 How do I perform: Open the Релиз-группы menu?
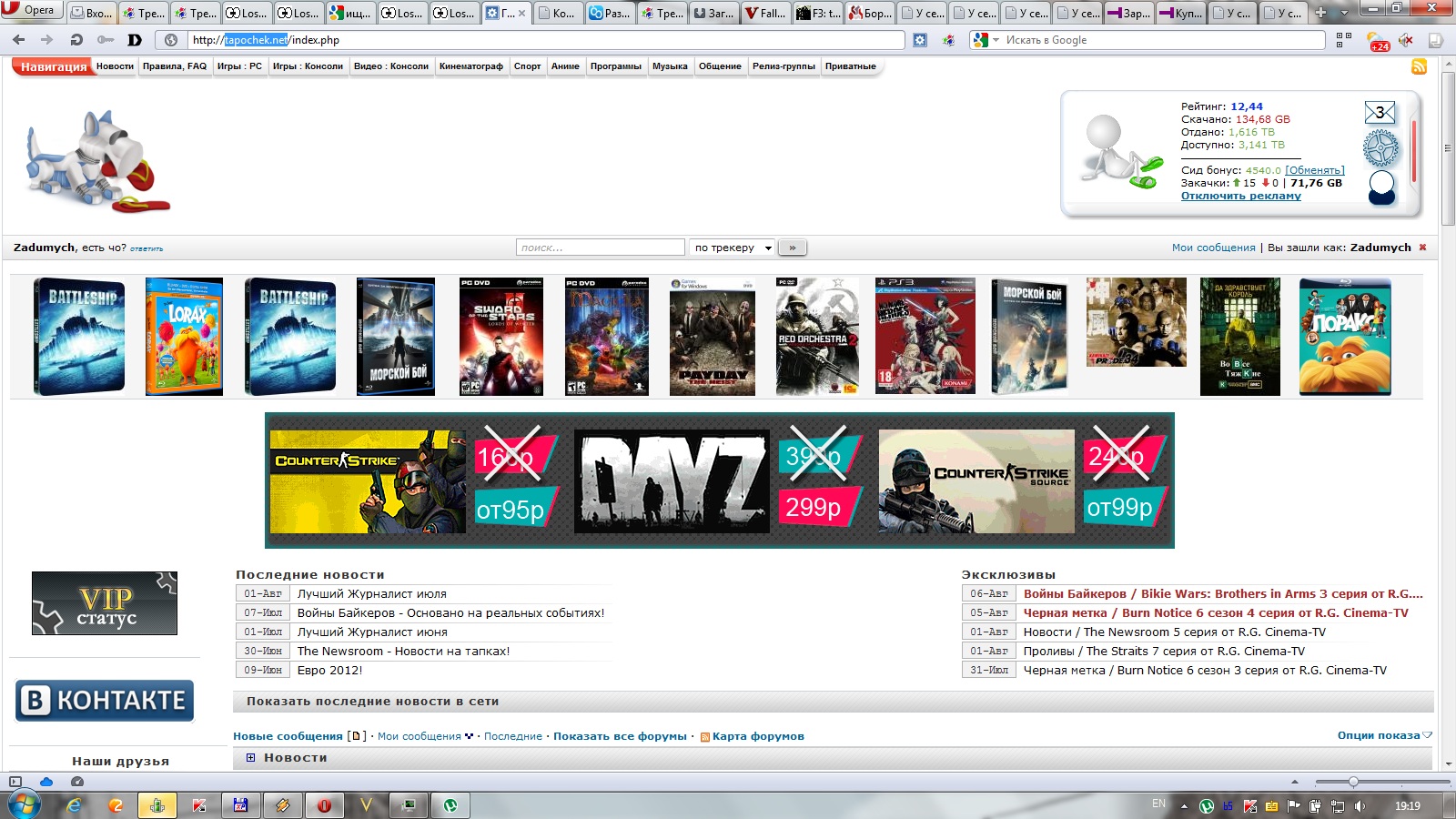tap(784, 66)
